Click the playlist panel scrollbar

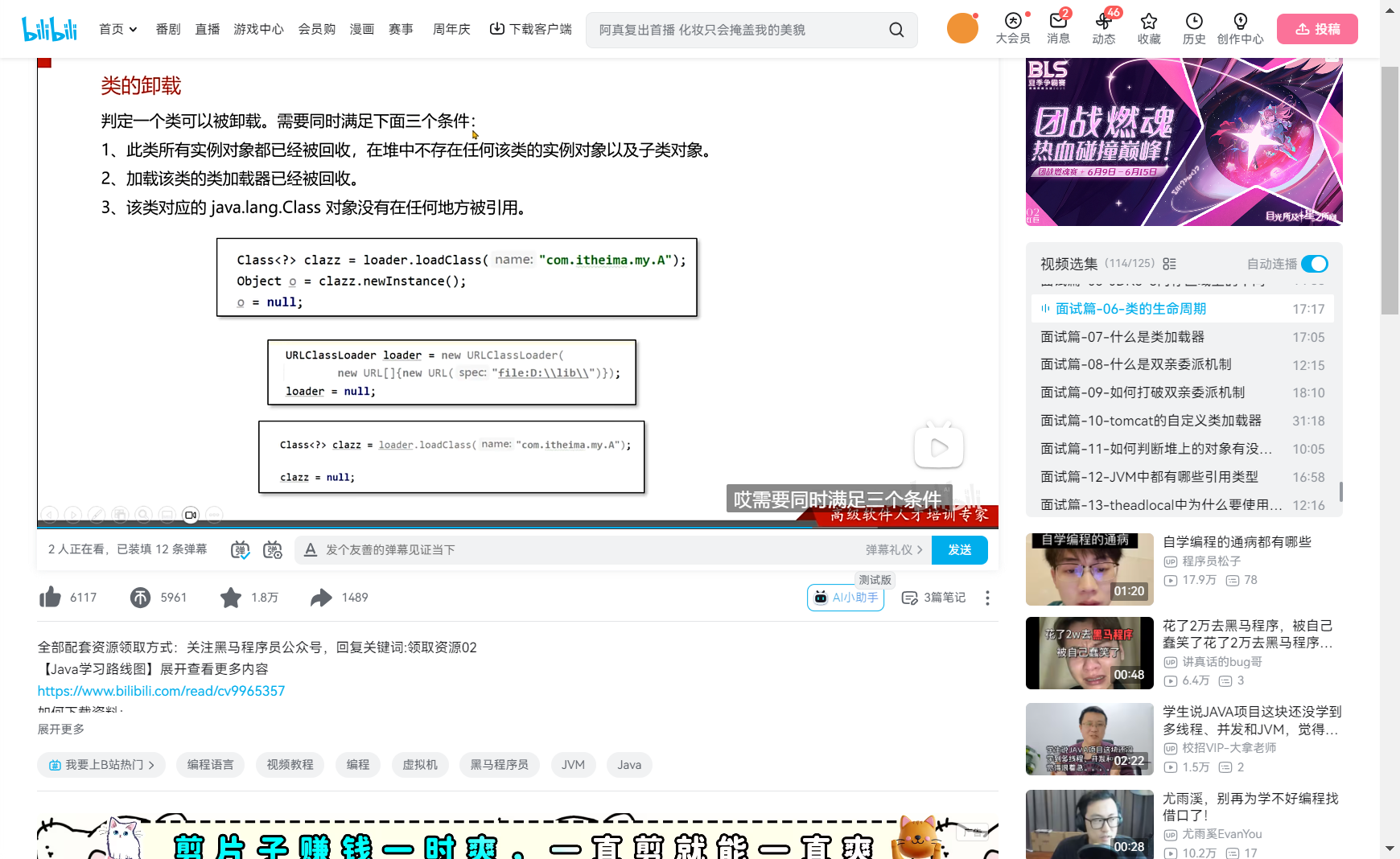click(x=1340, y=491)
